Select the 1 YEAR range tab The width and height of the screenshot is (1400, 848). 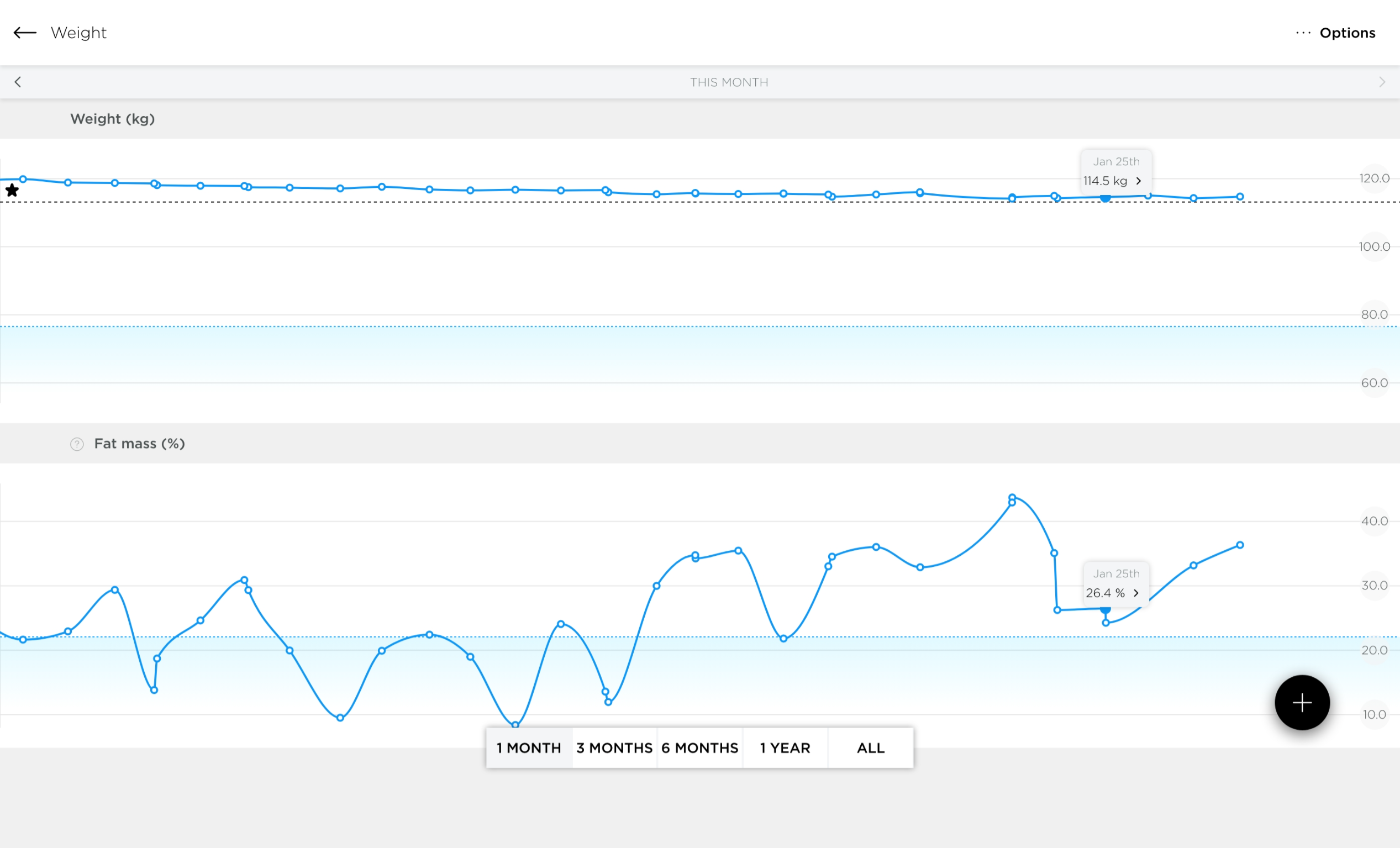tap(785, 748)
